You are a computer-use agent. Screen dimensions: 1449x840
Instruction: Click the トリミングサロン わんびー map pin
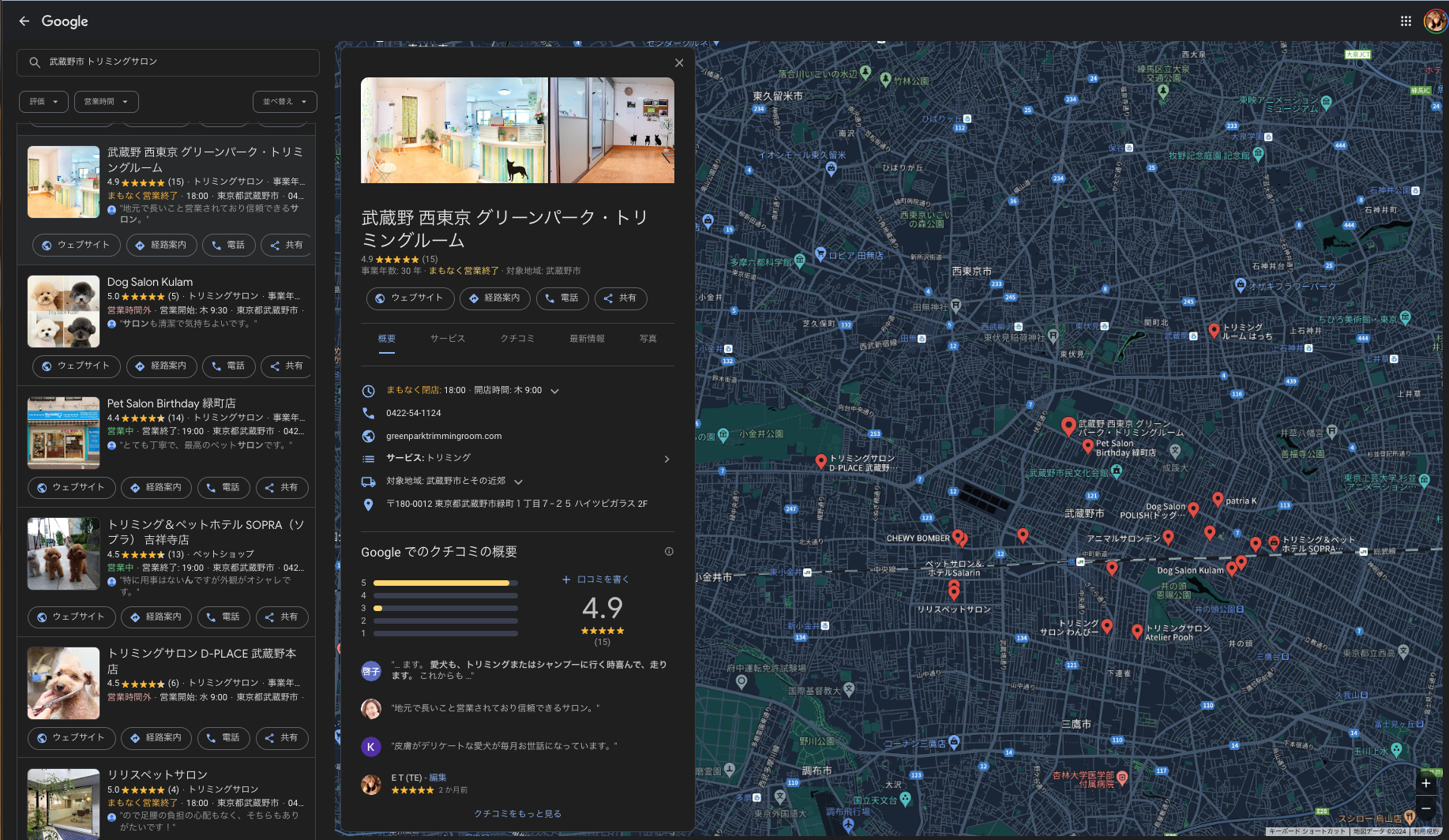coord(1107,626)
